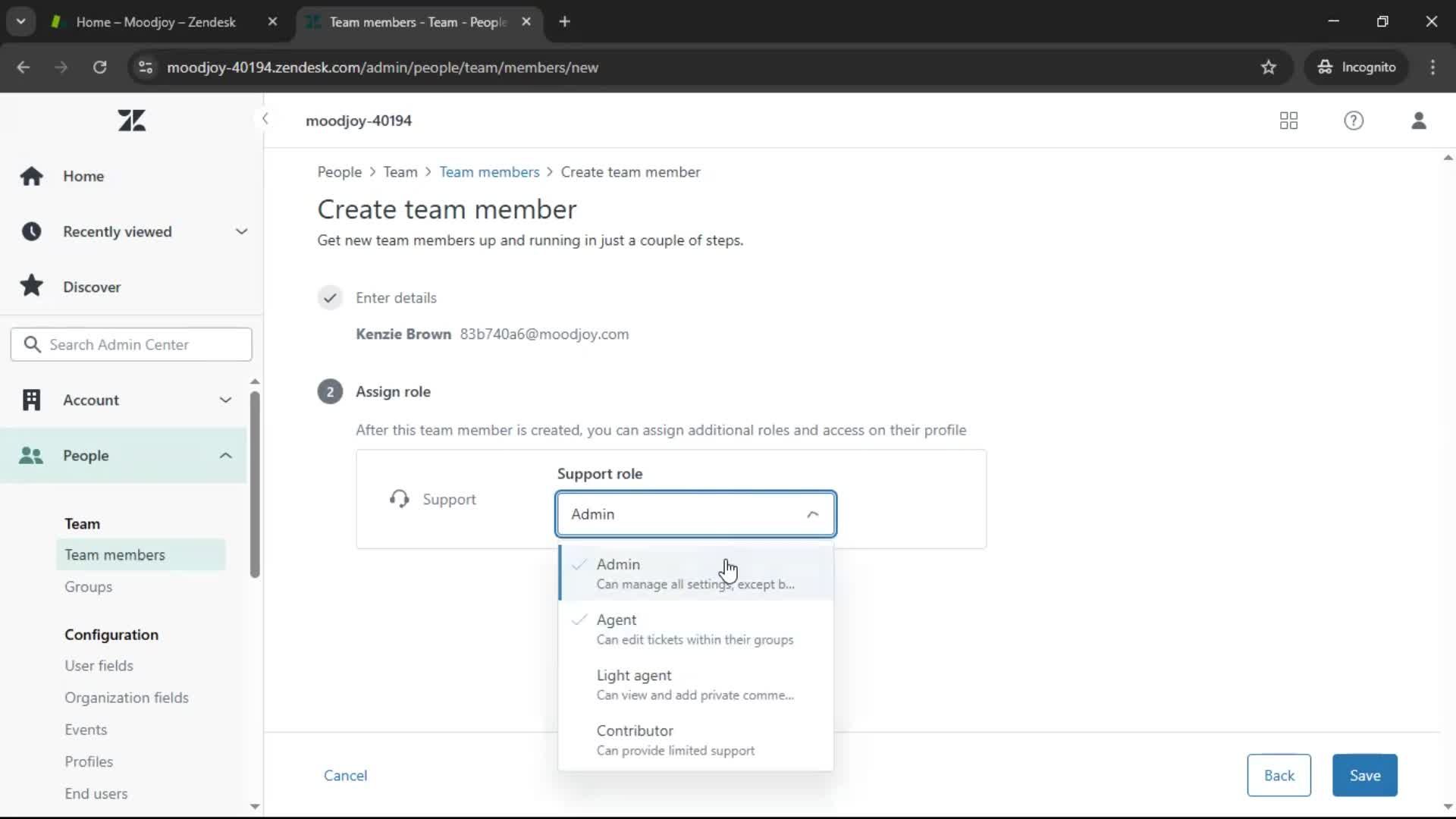Click the Zendesk logo icon
The width and height of the screenshot is (1456, 819).
[x=131, y=121]
